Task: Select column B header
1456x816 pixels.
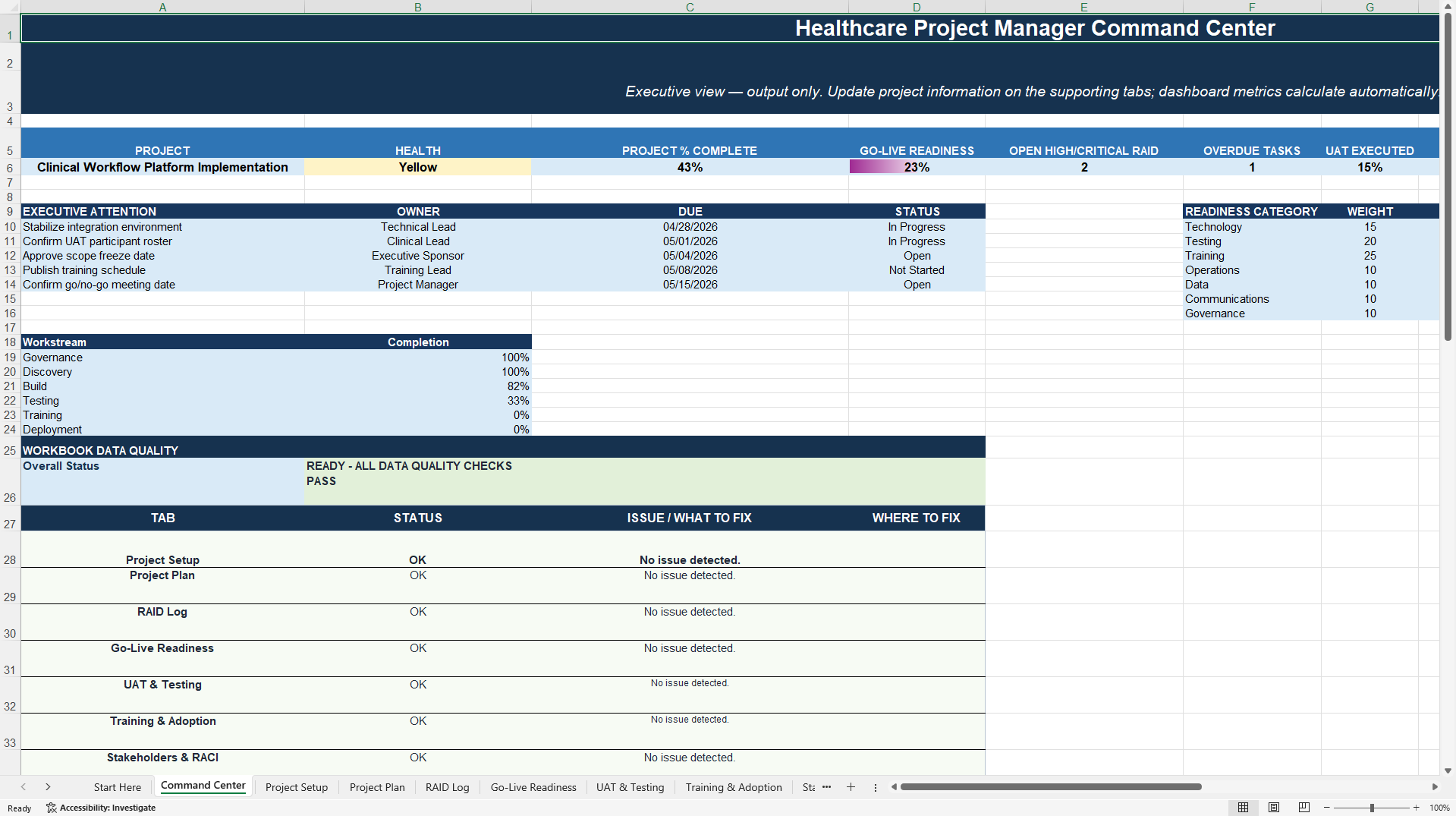Action: click(418, 7)
